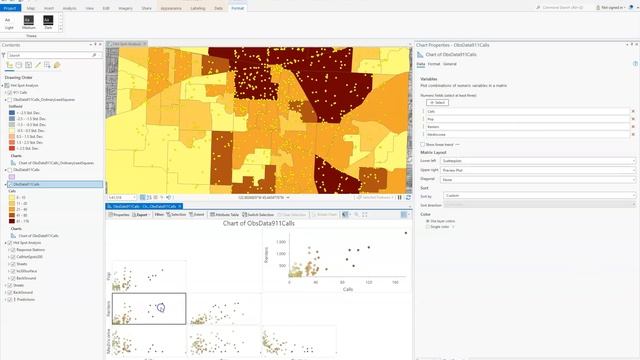Open Chart of ObsData911Calls in Contents
This screenshot has height=360, width=640.
pos(38,236)
